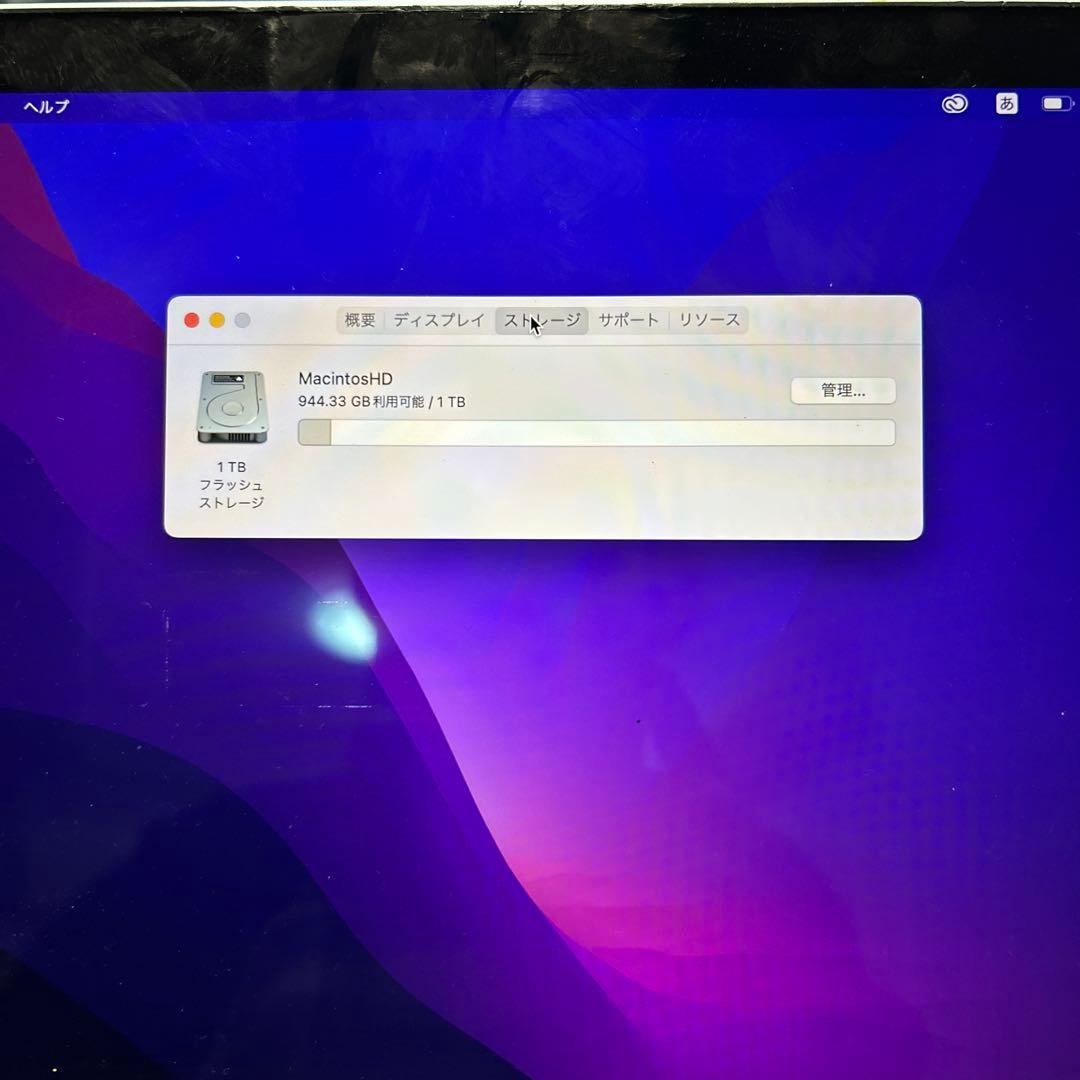The width and height of the screenshot is (1080, 1080).
Task: Minimize the window with the yellow button
Action: click(x=216, y=320)
